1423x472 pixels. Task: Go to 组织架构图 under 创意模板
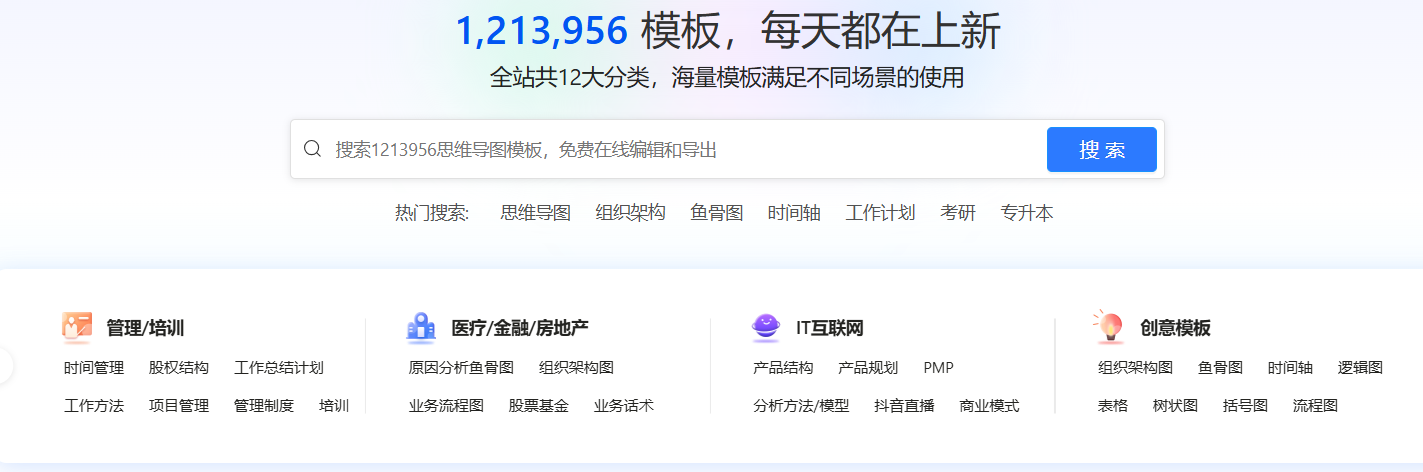point(1135,368)
